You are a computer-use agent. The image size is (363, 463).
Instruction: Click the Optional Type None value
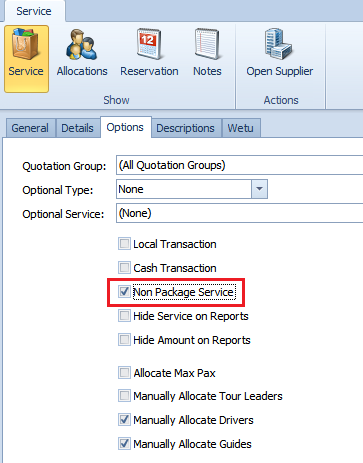[x=131, y=189]
